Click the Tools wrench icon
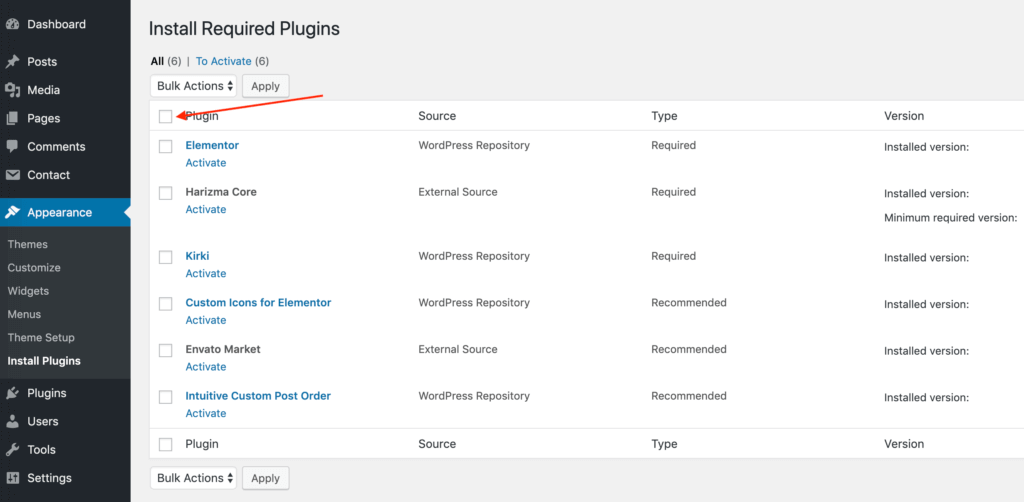Viewport: 1024px width, 502px height. click(13, 449)
